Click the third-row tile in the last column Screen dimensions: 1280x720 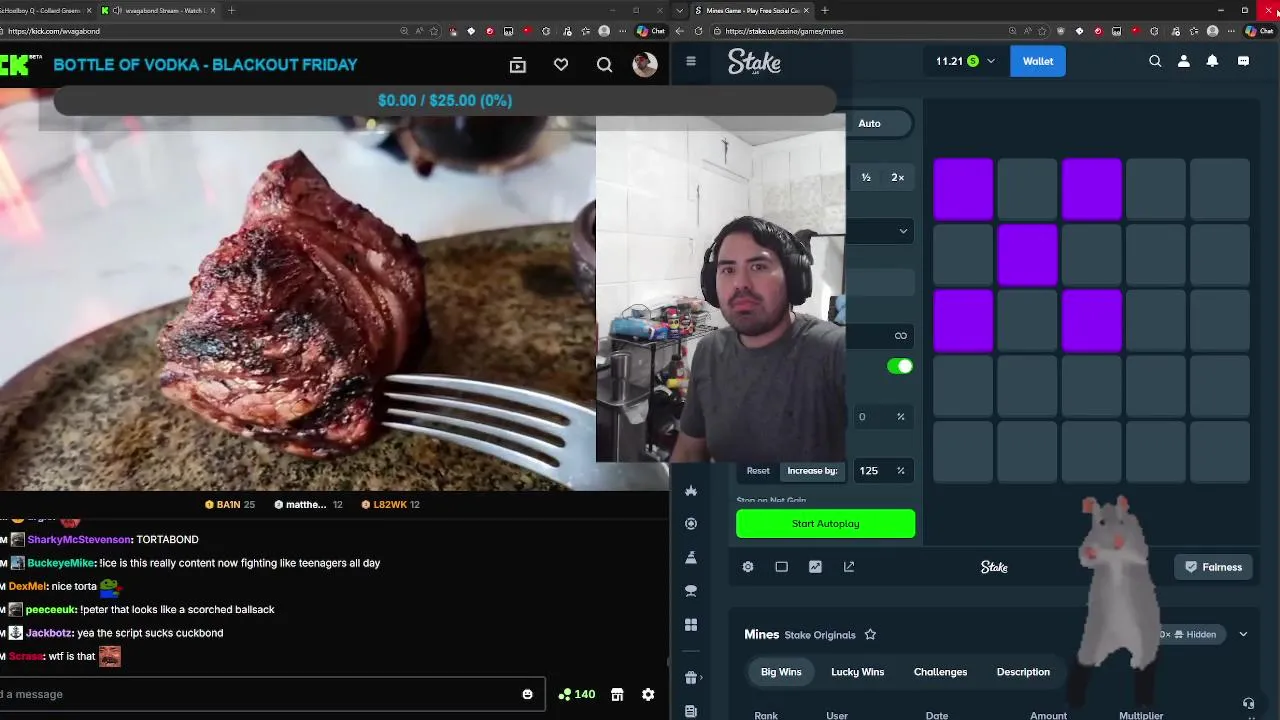pos(1220,321)
